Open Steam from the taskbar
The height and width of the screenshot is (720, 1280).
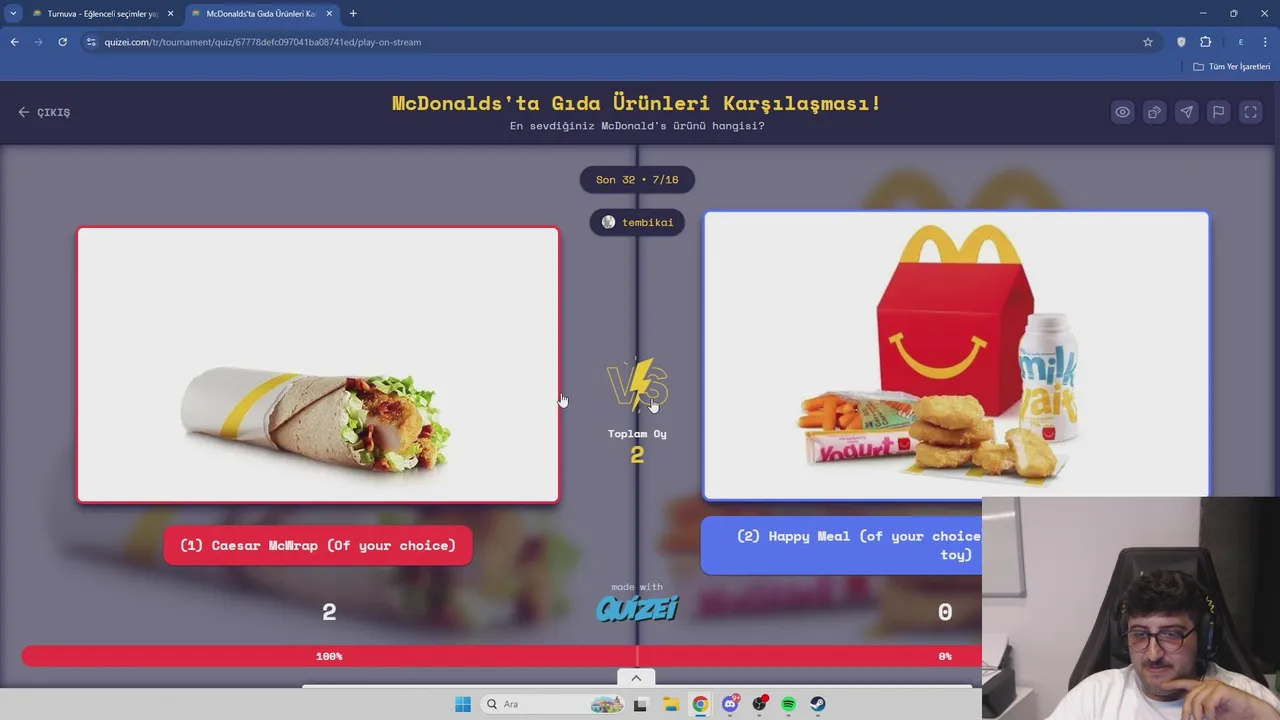coord(817,704)
